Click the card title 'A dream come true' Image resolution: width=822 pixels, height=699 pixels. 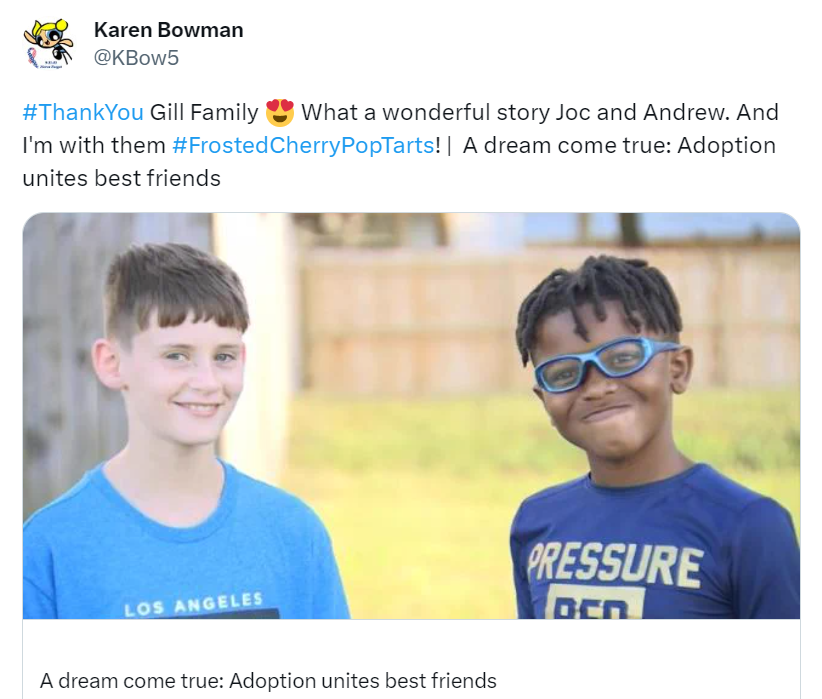(268, 681)
